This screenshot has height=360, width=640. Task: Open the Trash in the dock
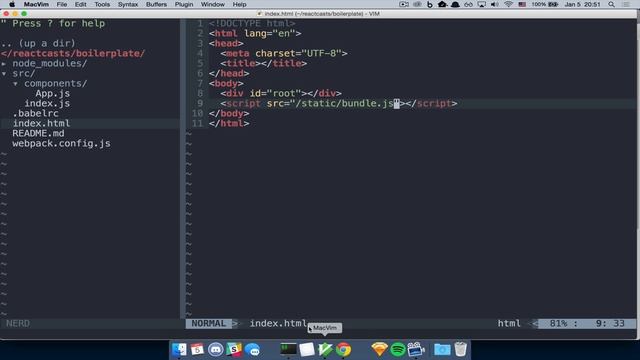tap(460, 350)
